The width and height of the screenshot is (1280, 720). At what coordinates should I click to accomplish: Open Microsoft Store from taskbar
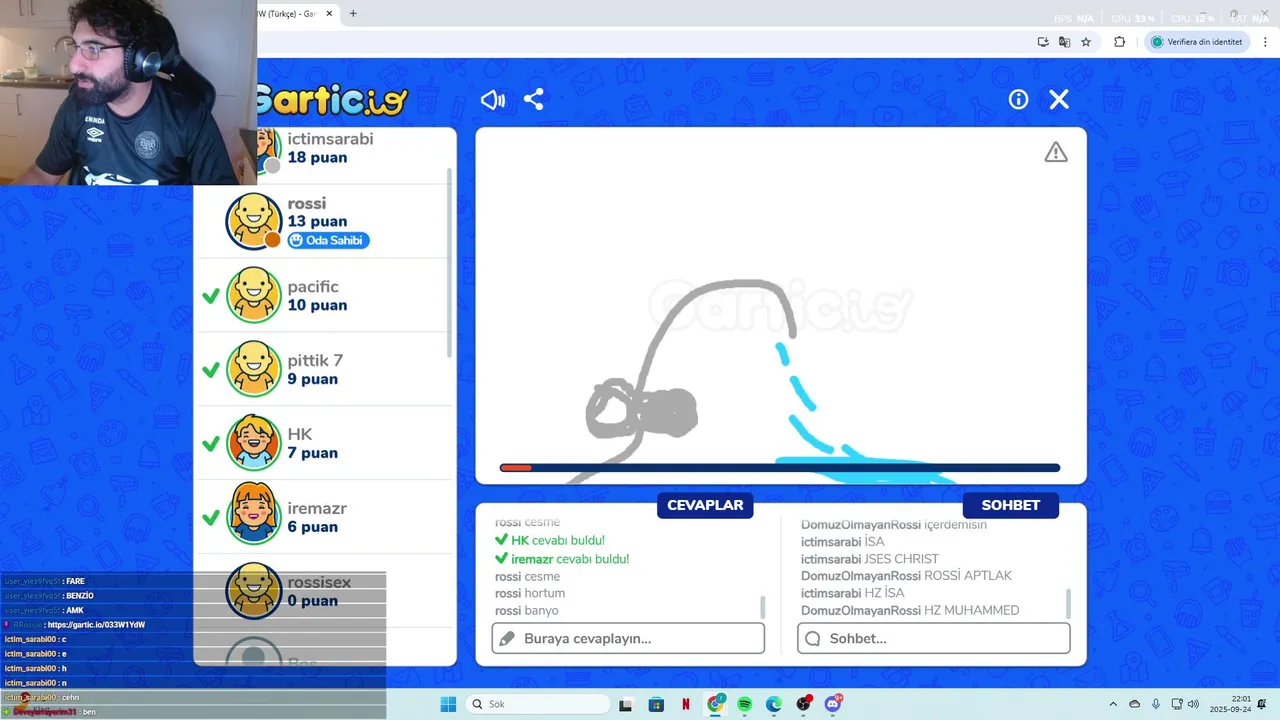pyautogui.click(x=656, y=704)
